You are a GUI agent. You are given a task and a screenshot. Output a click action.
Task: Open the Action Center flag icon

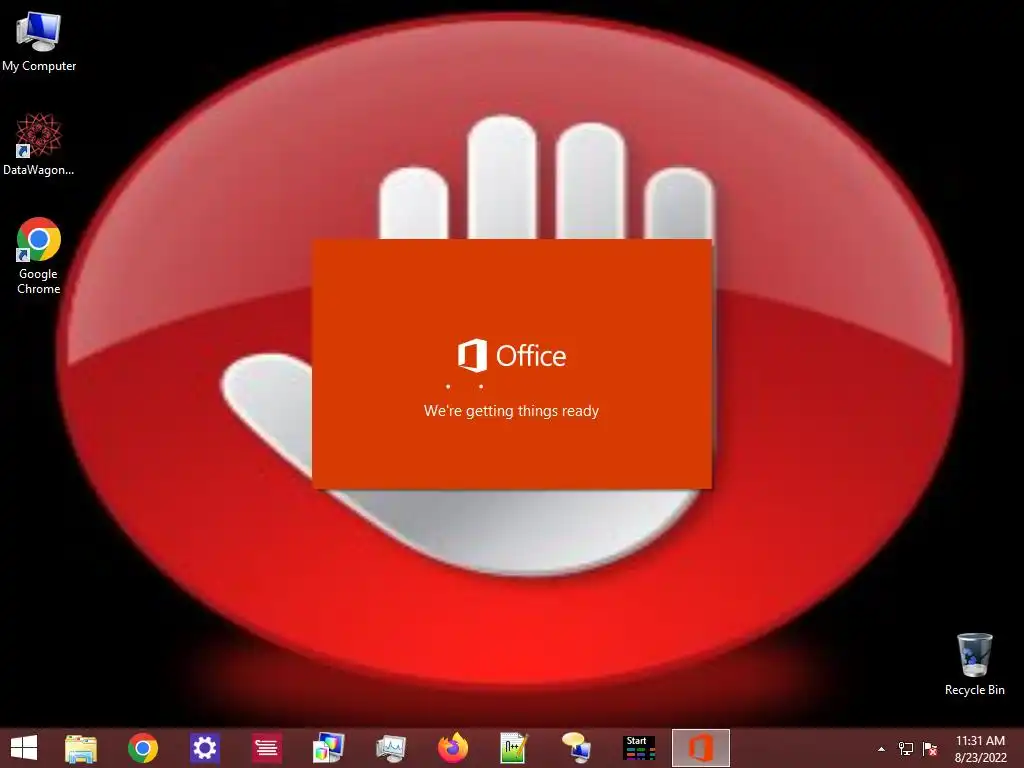(930, 749)
